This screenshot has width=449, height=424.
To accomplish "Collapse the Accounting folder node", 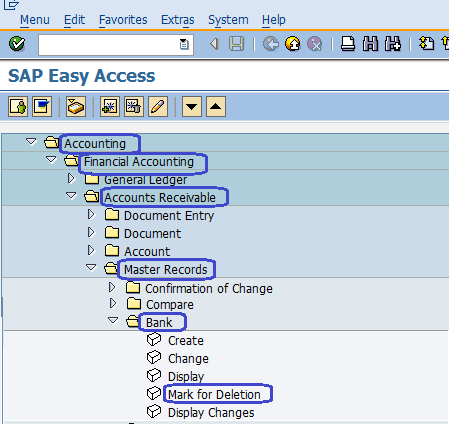I will (31, 142).
